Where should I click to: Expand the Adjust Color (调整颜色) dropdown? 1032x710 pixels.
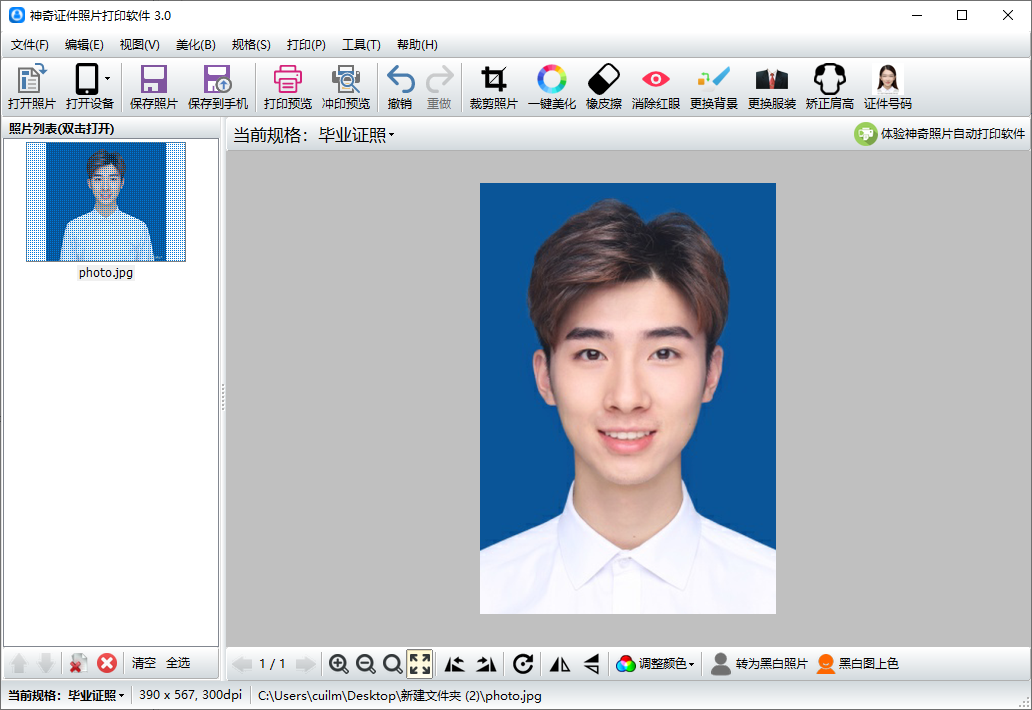pyautogui.click(x=656, y=664)
